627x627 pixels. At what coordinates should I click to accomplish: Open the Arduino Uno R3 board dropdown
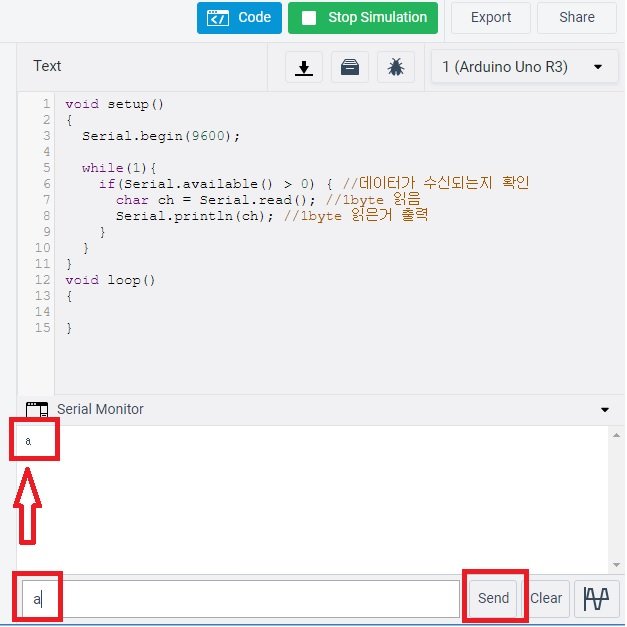(x=525, y=67)
